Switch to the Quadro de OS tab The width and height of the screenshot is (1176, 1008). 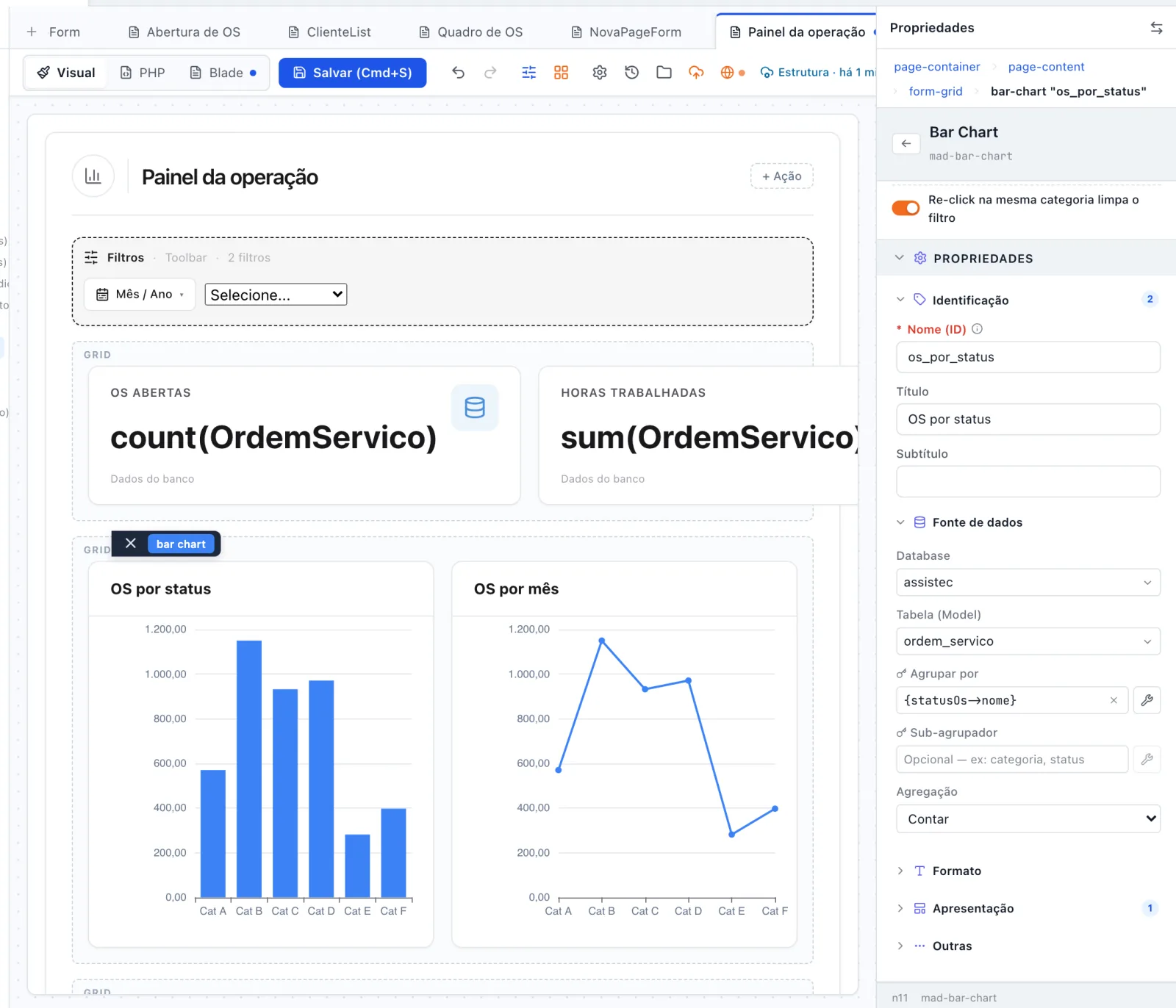pyautogui.click(x=470, y=32)
